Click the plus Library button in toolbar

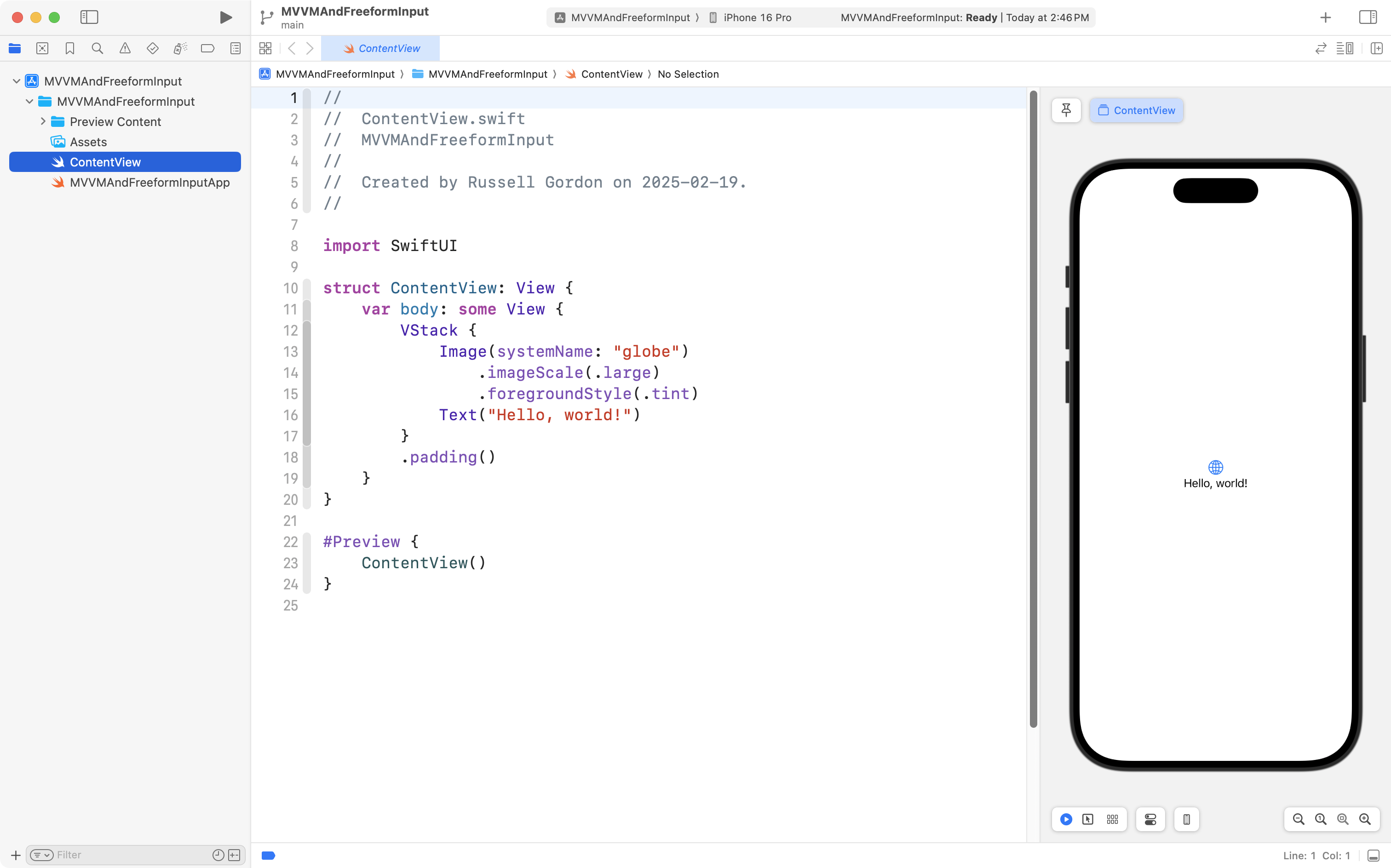(x=1325, y=17)
